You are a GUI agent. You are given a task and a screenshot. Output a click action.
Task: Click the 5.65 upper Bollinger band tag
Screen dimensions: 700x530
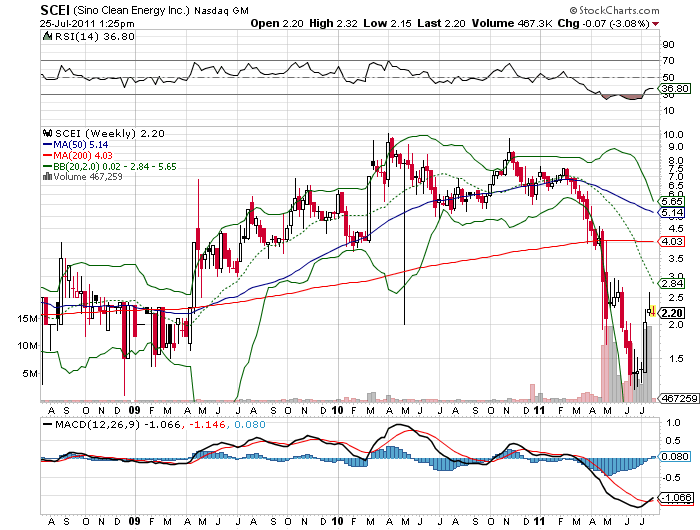point(671,202)
